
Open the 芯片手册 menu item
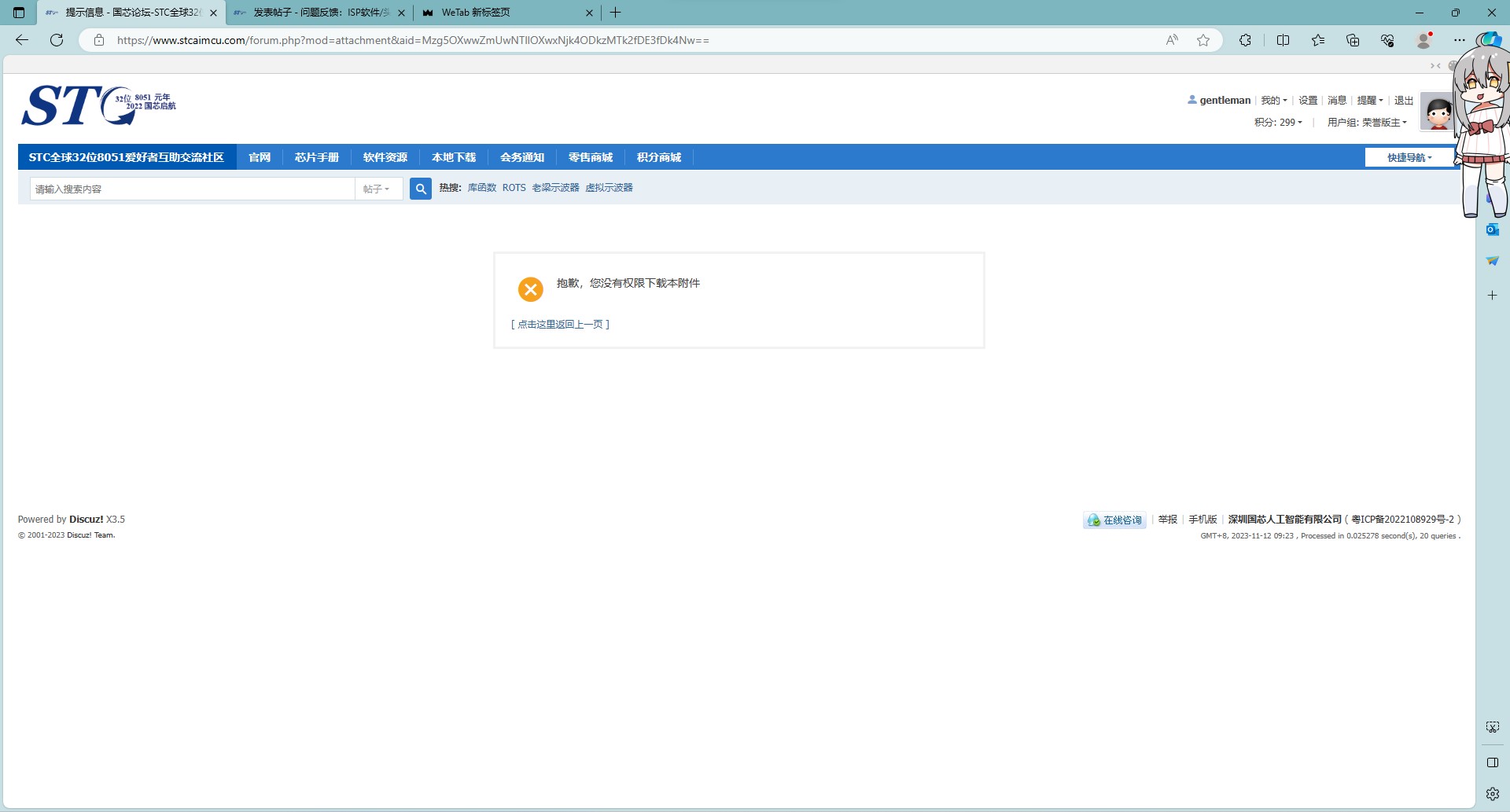tap(317, 157)
